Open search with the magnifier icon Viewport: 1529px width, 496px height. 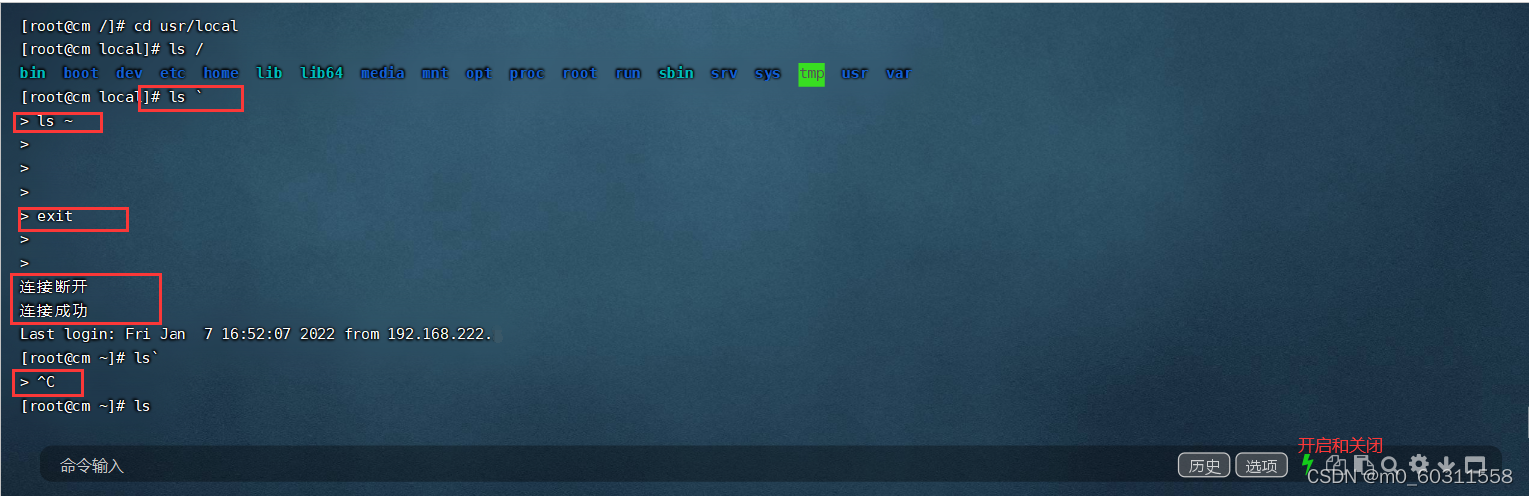[1390, 465]
